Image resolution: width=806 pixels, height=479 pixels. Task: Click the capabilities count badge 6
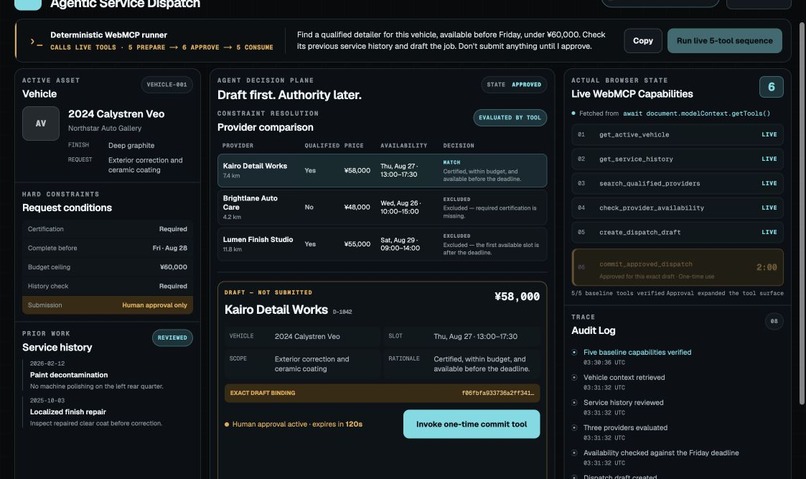[771, 87]
